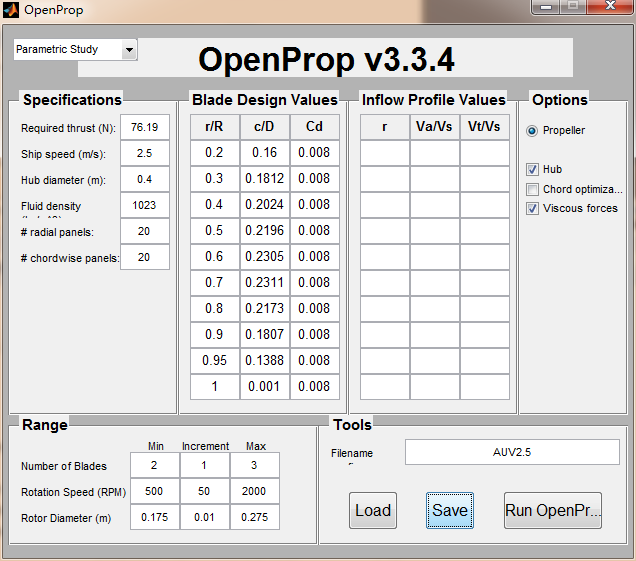Click the r/R column header
Viewport: 636px width, 561px height.
click(x=215, y=127)
